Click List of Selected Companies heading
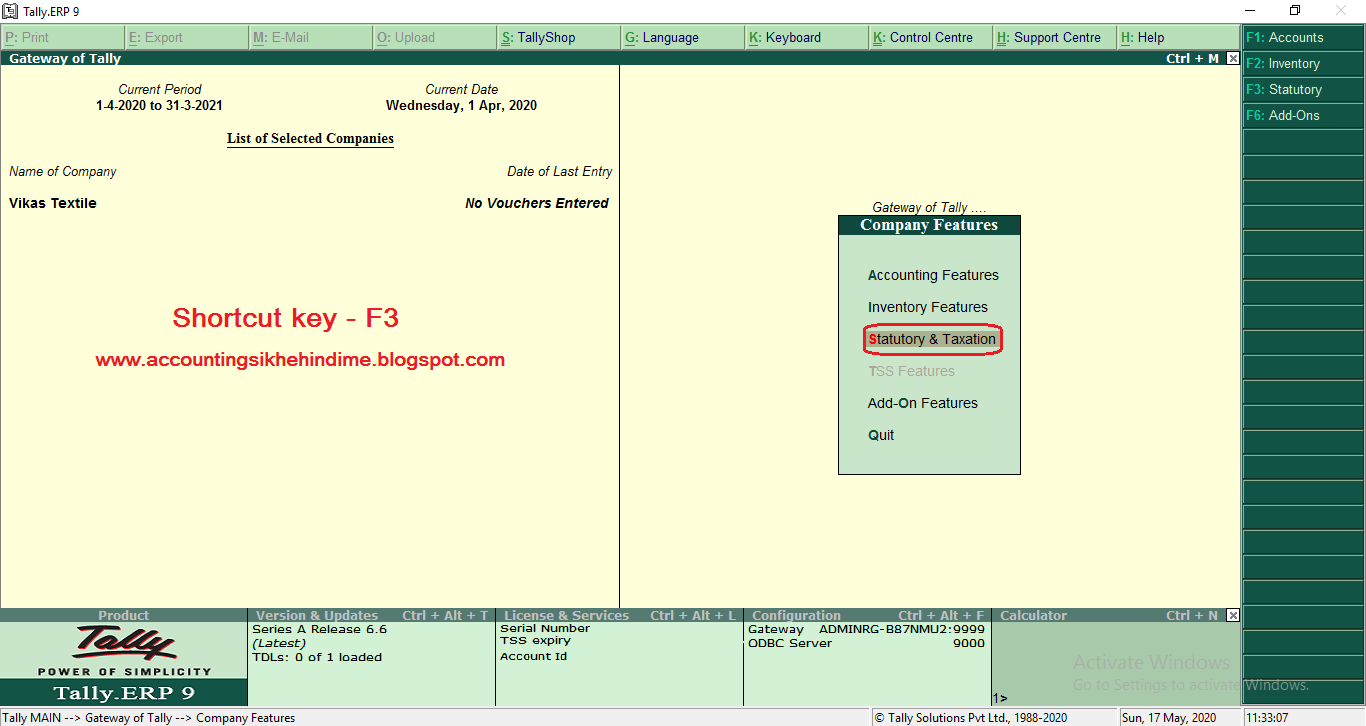 click(x=310, y=139)
